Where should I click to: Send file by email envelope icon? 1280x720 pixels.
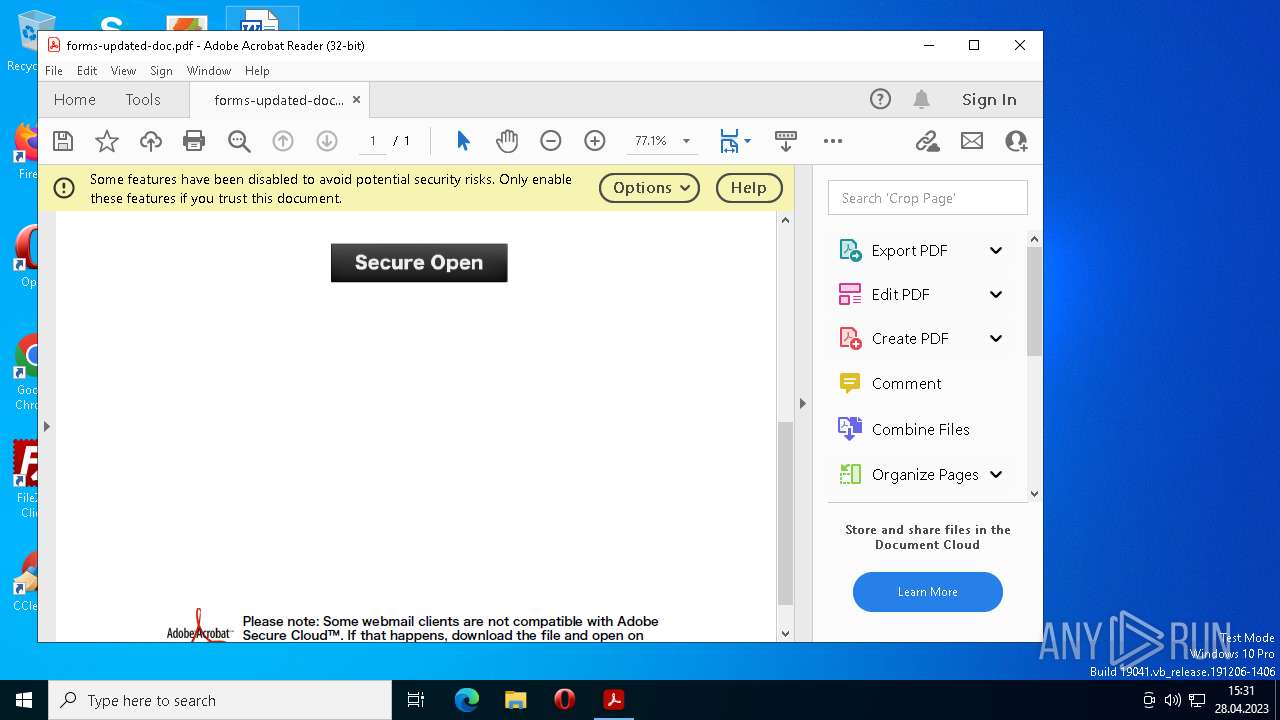[x=972, y=141]
